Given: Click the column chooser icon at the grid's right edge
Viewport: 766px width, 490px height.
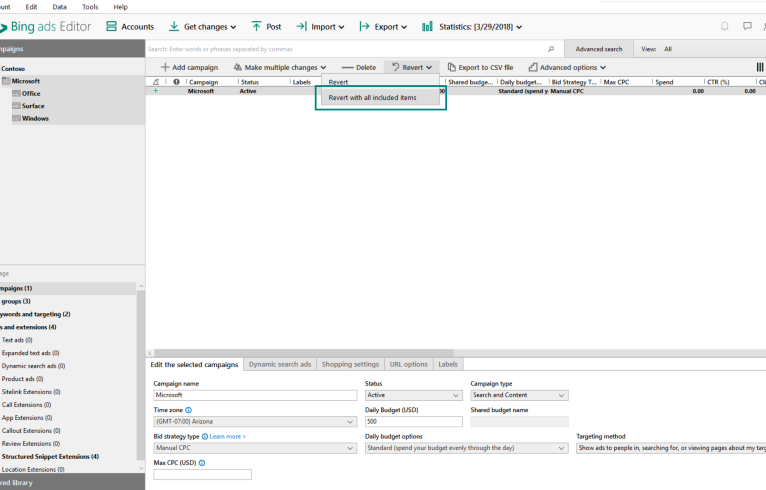Looking at the screenshot, I should pos(760,67).
